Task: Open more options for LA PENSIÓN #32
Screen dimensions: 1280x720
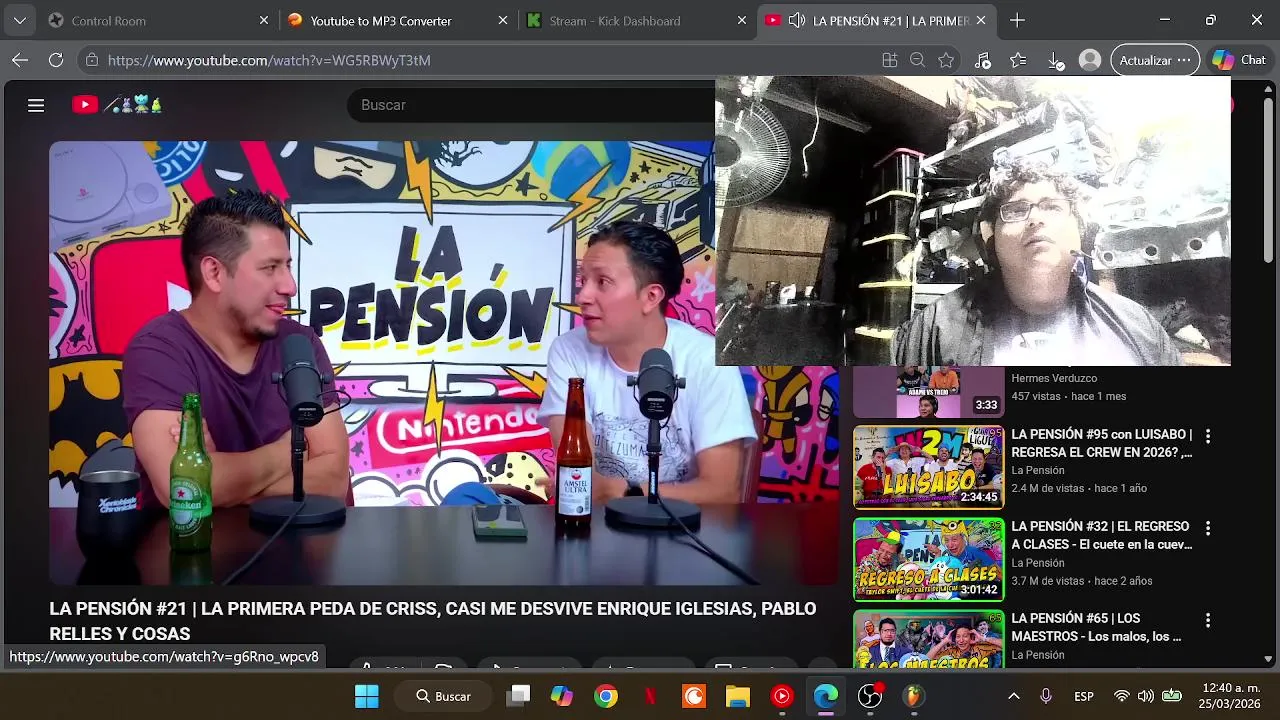Action: [1208, 528]
